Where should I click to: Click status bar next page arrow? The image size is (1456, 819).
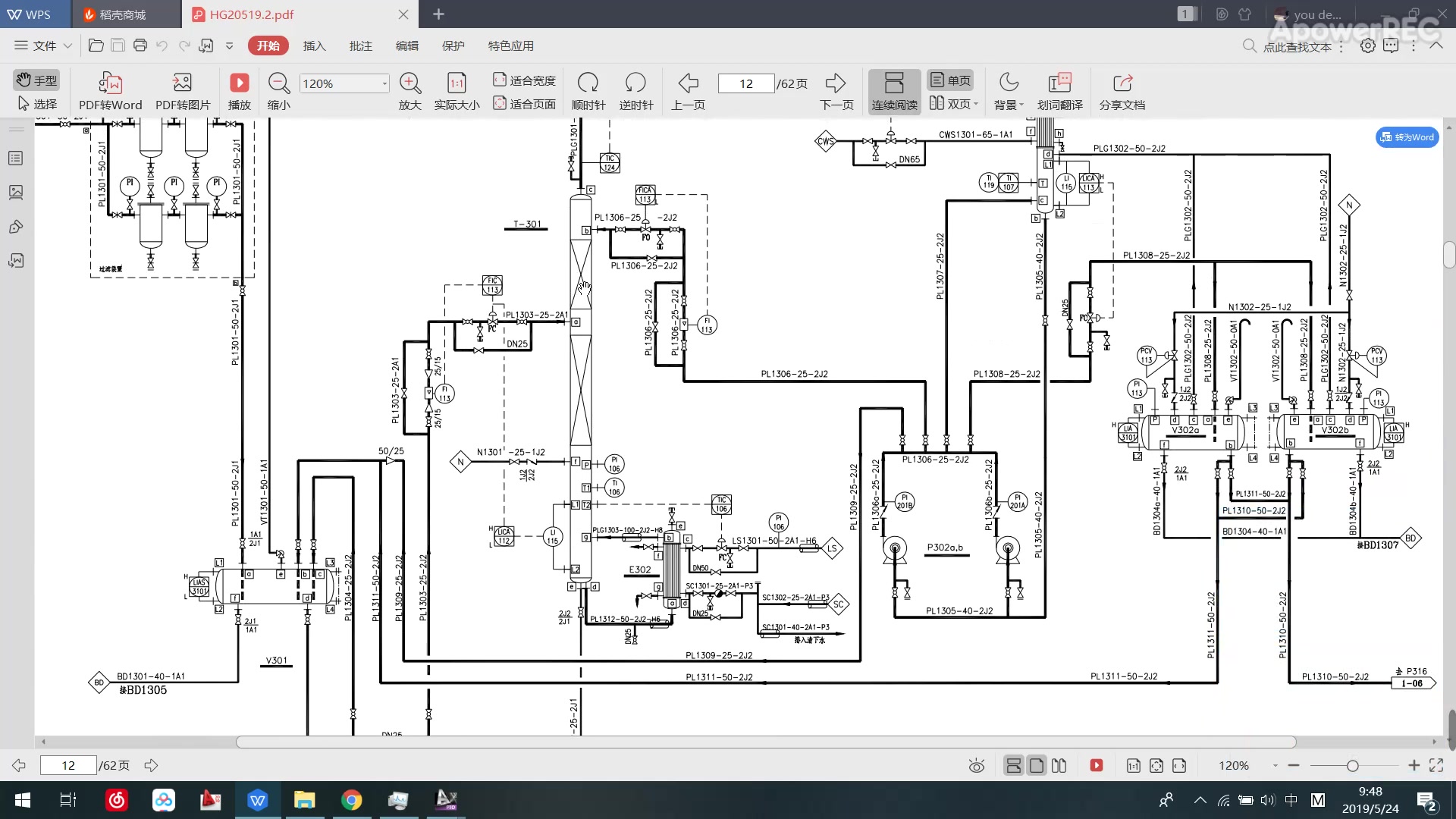click(151, 766)
